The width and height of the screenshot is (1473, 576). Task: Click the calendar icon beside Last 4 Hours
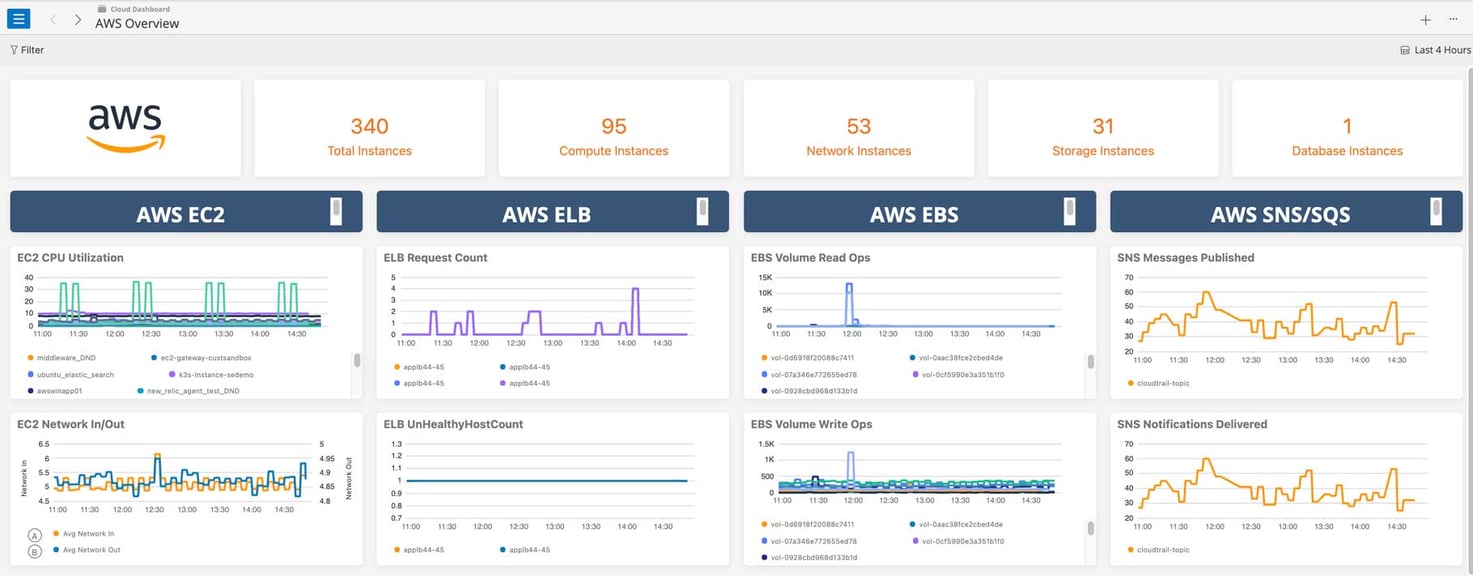coord(1405,50)
